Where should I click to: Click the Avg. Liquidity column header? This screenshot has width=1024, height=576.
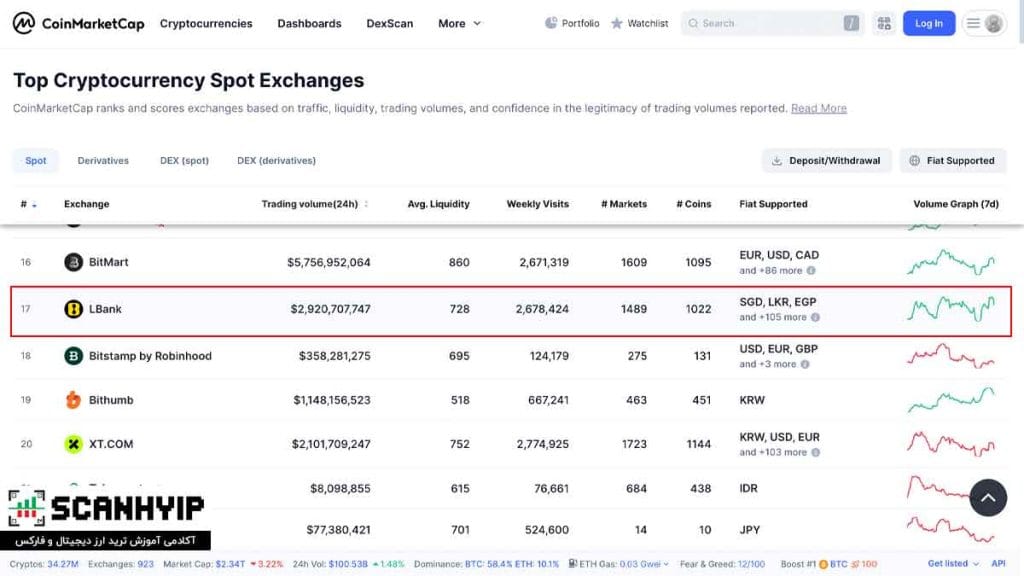438,204
